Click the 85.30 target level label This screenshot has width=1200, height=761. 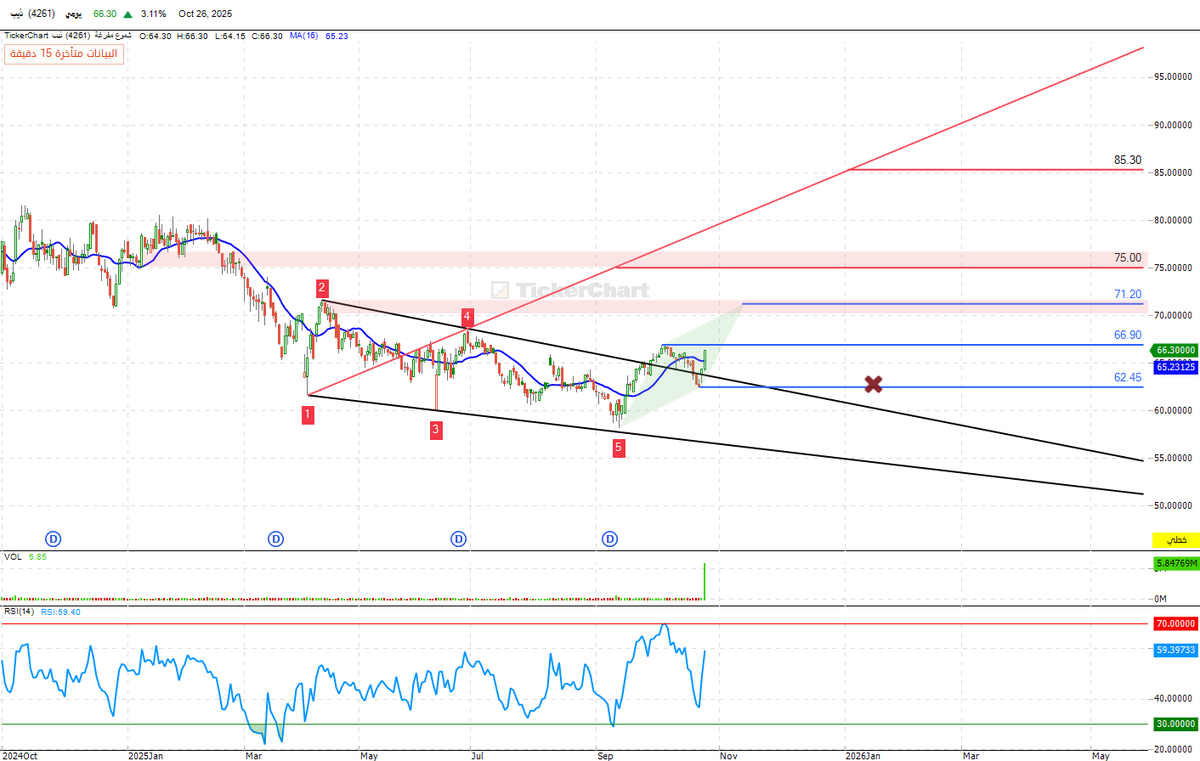[x=1127, y=160]
